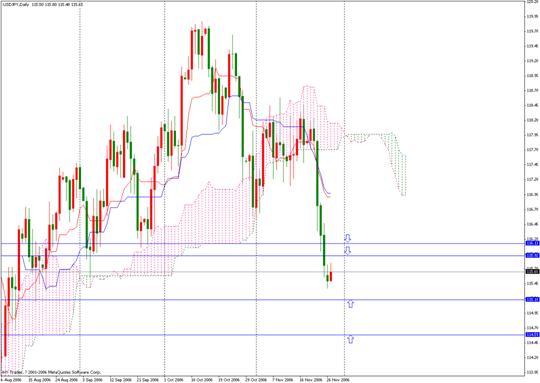The height and width of the screenshot is (383, 540).
Task: Click the up-arrow marker below third blue line
Action: point(350,304)
